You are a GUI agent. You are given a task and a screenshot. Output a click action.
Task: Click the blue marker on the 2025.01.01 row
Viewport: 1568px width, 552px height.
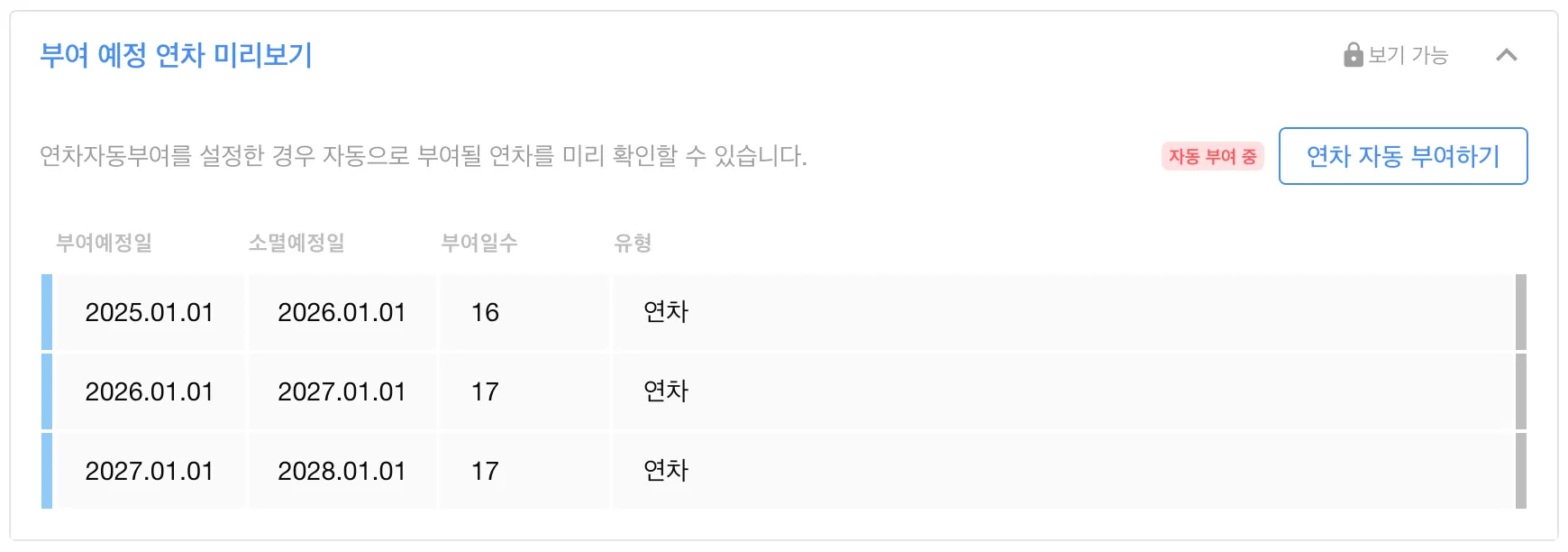click(x=47, y=312)
